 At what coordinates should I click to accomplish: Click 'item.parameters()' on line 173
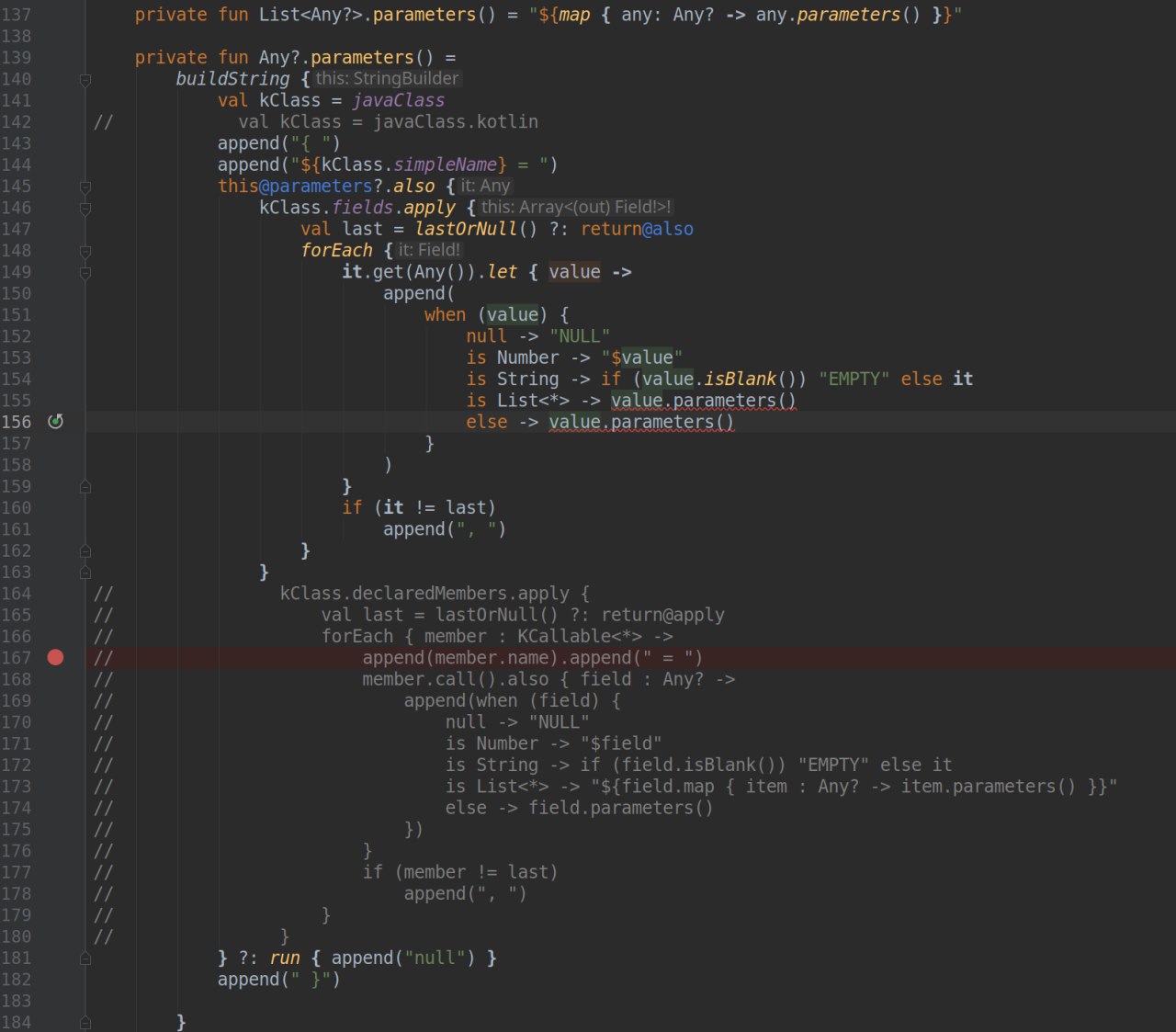[989, 787]
